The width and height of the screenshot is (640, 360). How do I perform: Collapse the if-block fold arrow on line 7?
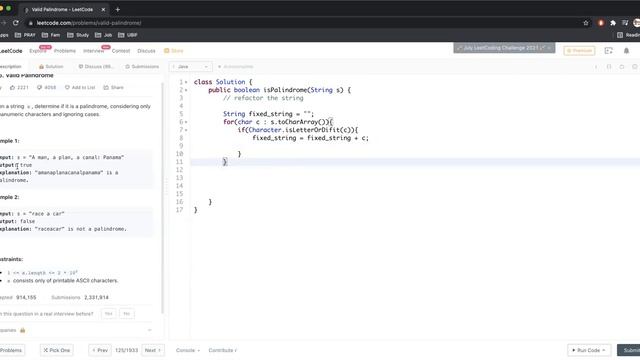click(186, 130)
